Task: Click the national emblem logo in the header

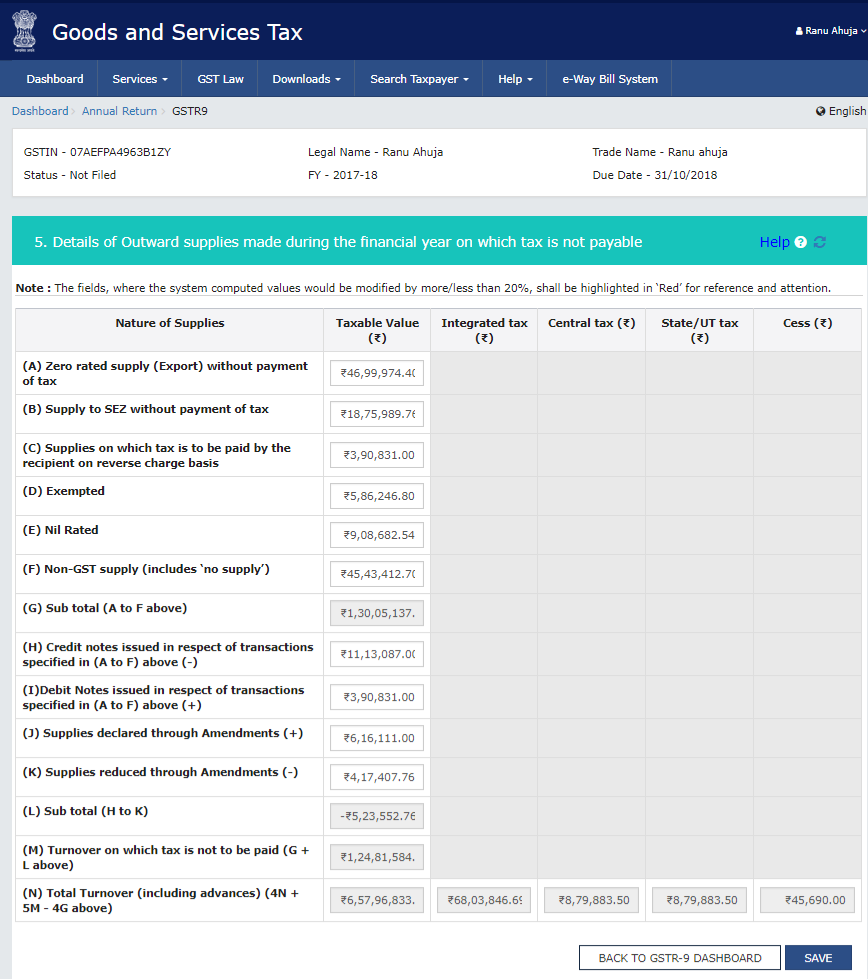Action: click(24, 31)
